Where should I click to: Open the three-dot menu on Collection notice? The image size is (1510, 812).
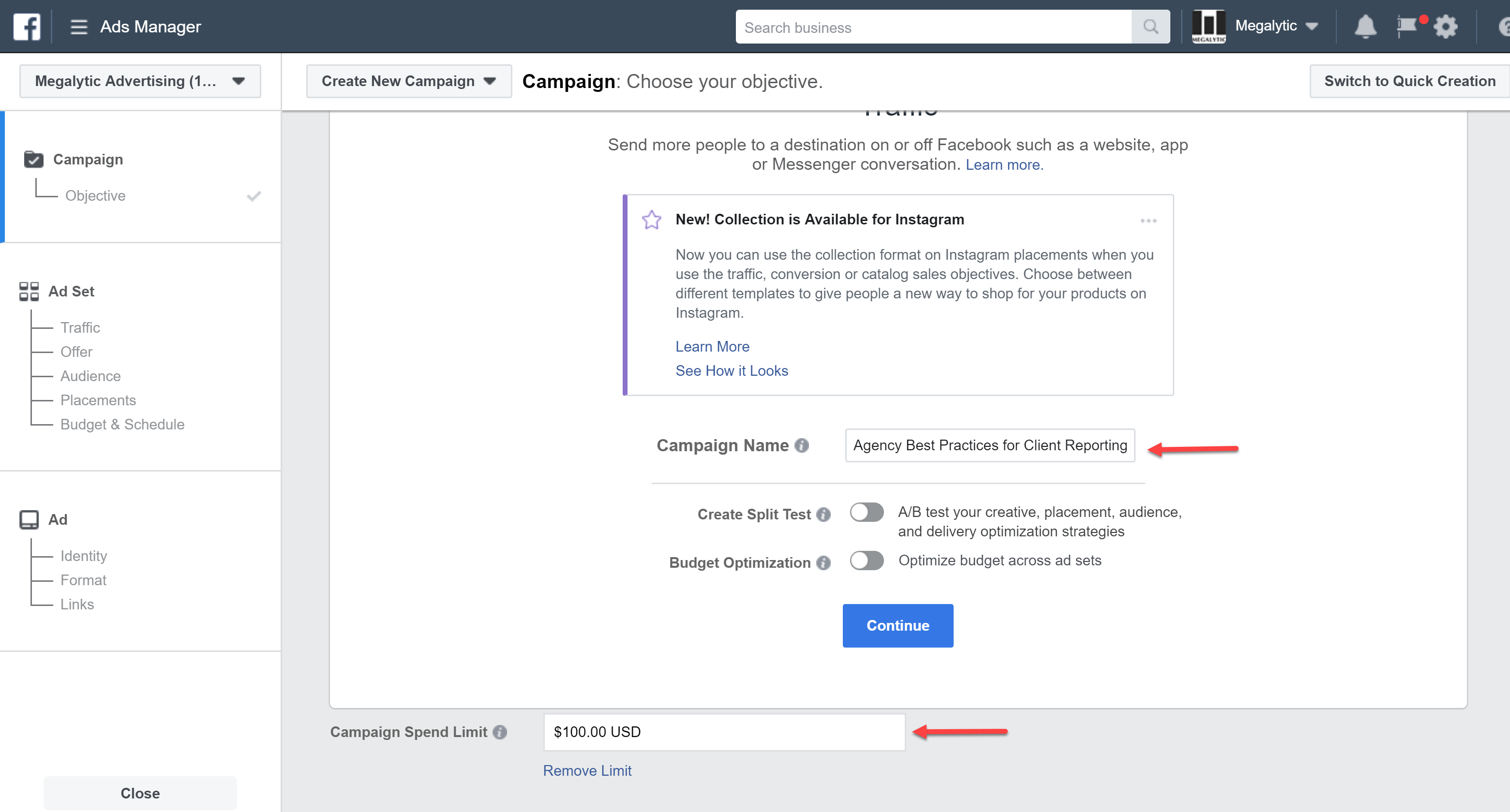(1148, 221)
